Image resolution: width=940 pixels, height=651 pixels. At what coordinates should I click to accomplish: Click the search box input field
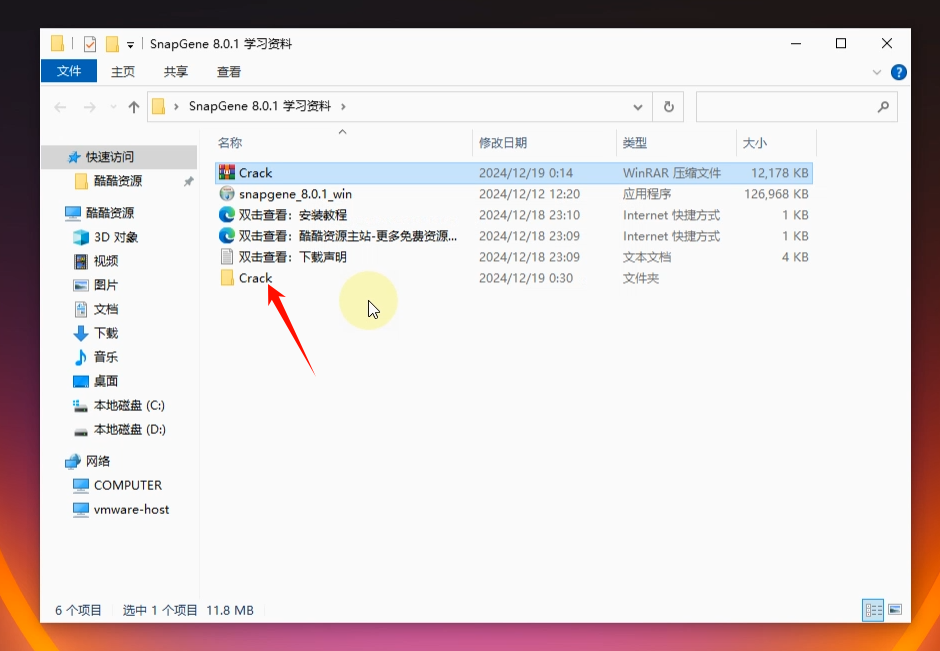(x=785, y=106)
